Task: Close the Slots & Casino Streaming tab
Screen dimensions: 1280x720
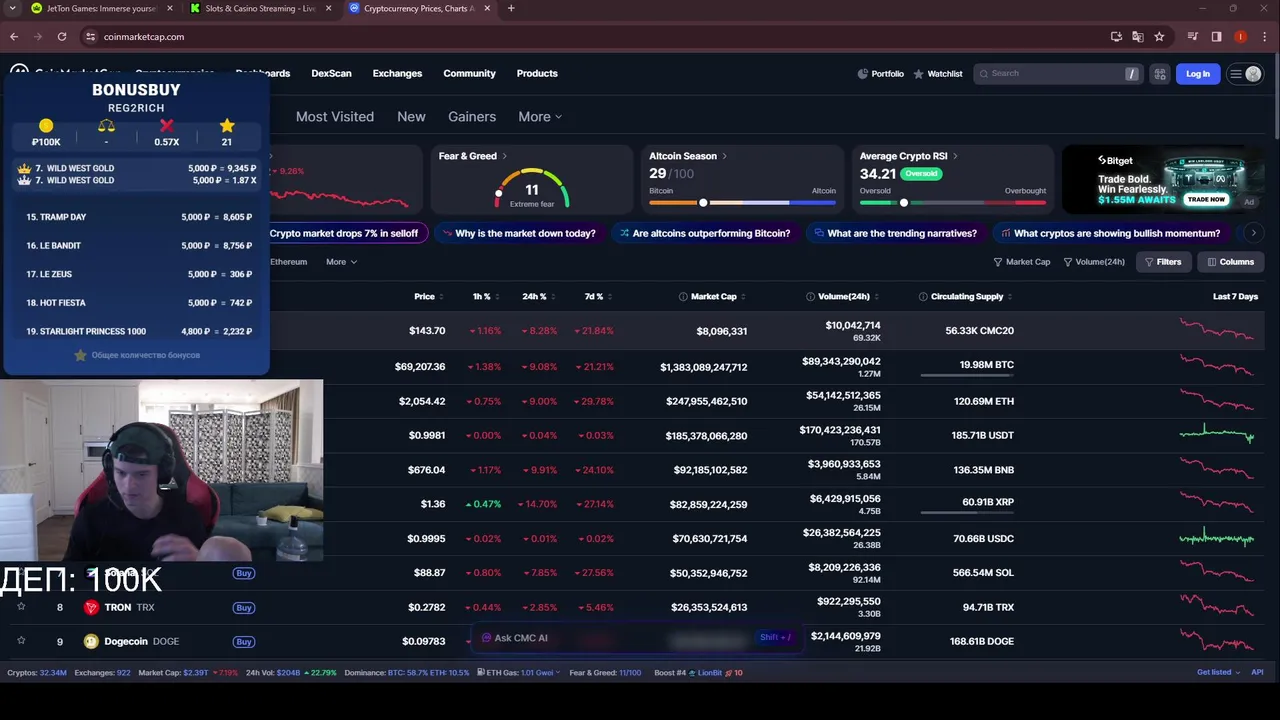Action: click(x=329, y=8)
